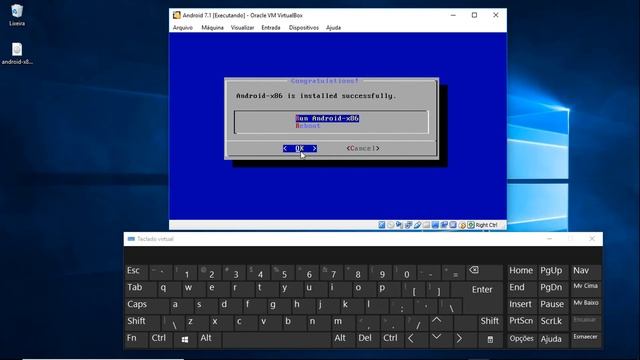Click the mouse integration status icon
Screen dimensions: 640x360
click(462, 225)
